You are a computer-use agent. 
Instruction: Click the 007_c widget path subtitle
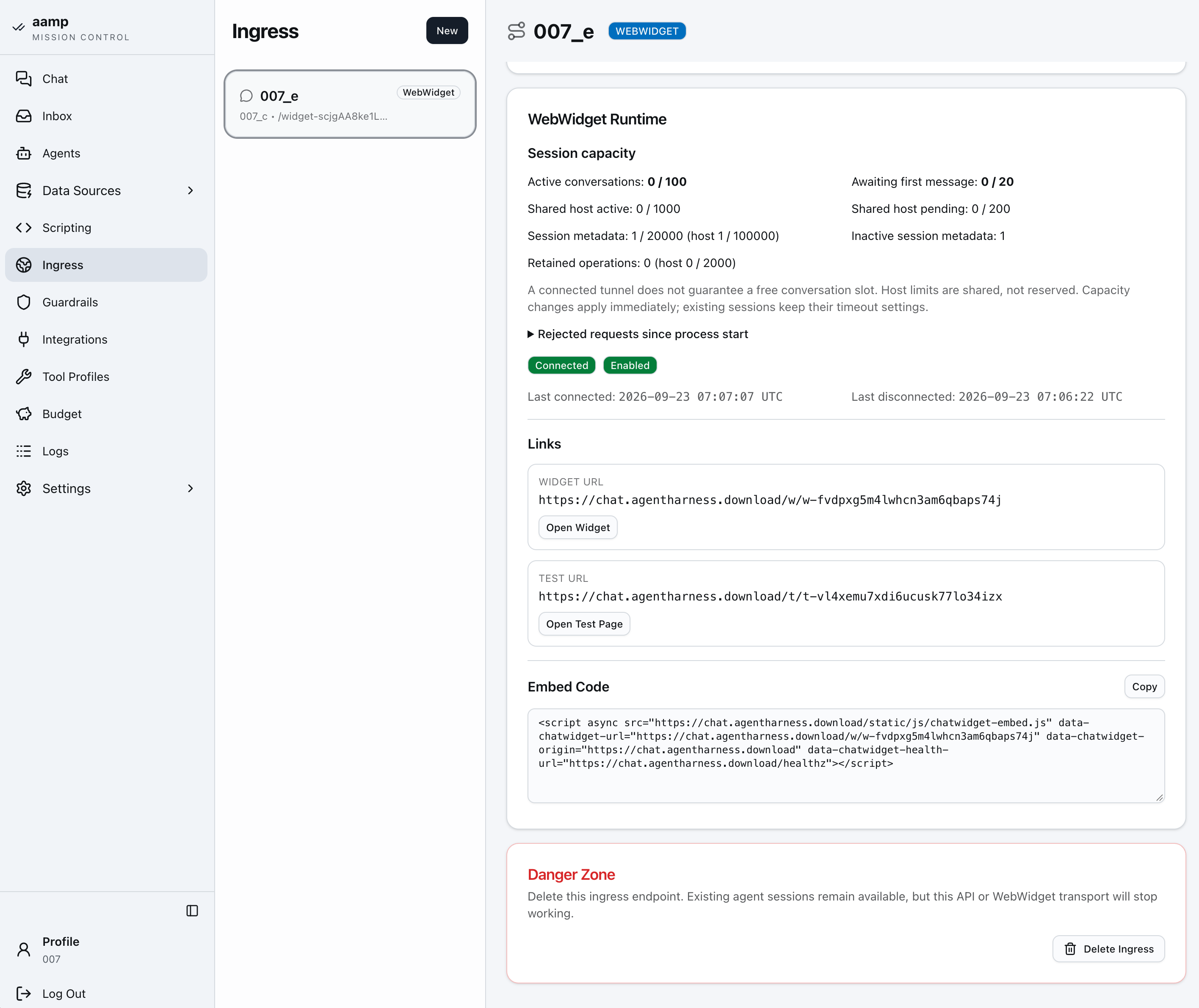(x=313, y=116)
